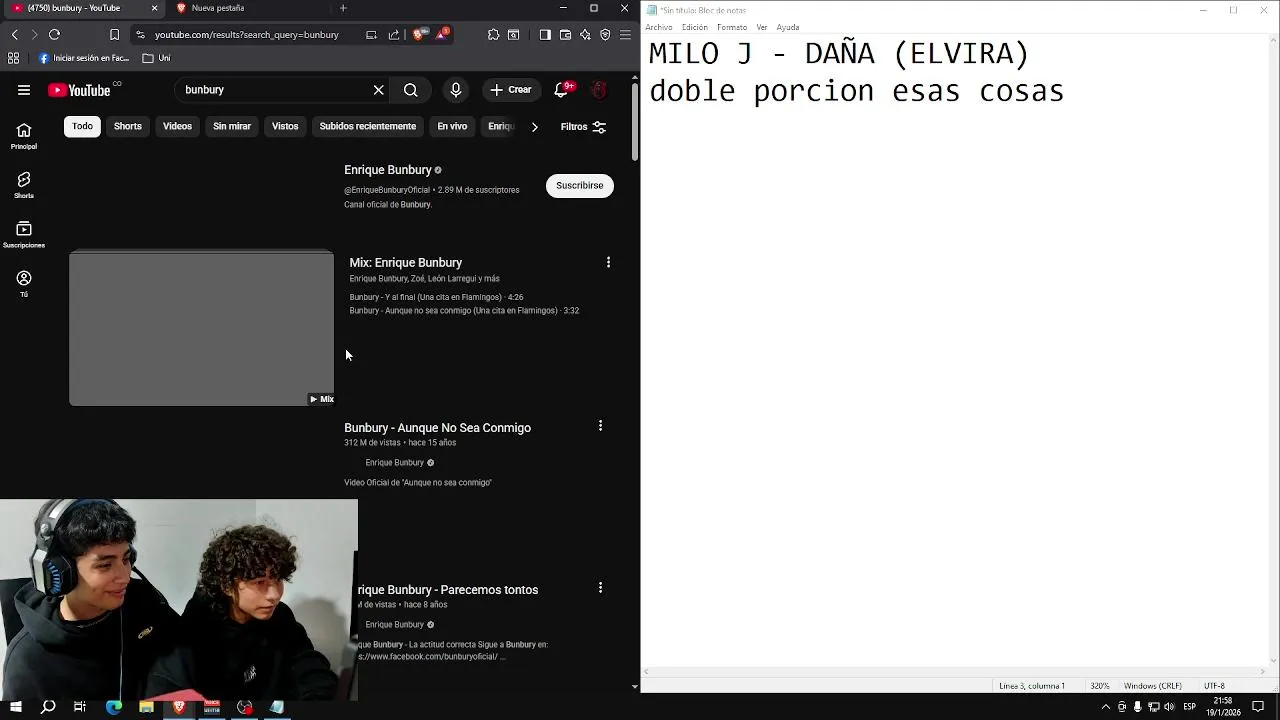Image resolution: width=1280 pixels, height=720 pixels.
Task: Open Iniciar sesión en Facebook bookmark
Action: tap(84, 58)
